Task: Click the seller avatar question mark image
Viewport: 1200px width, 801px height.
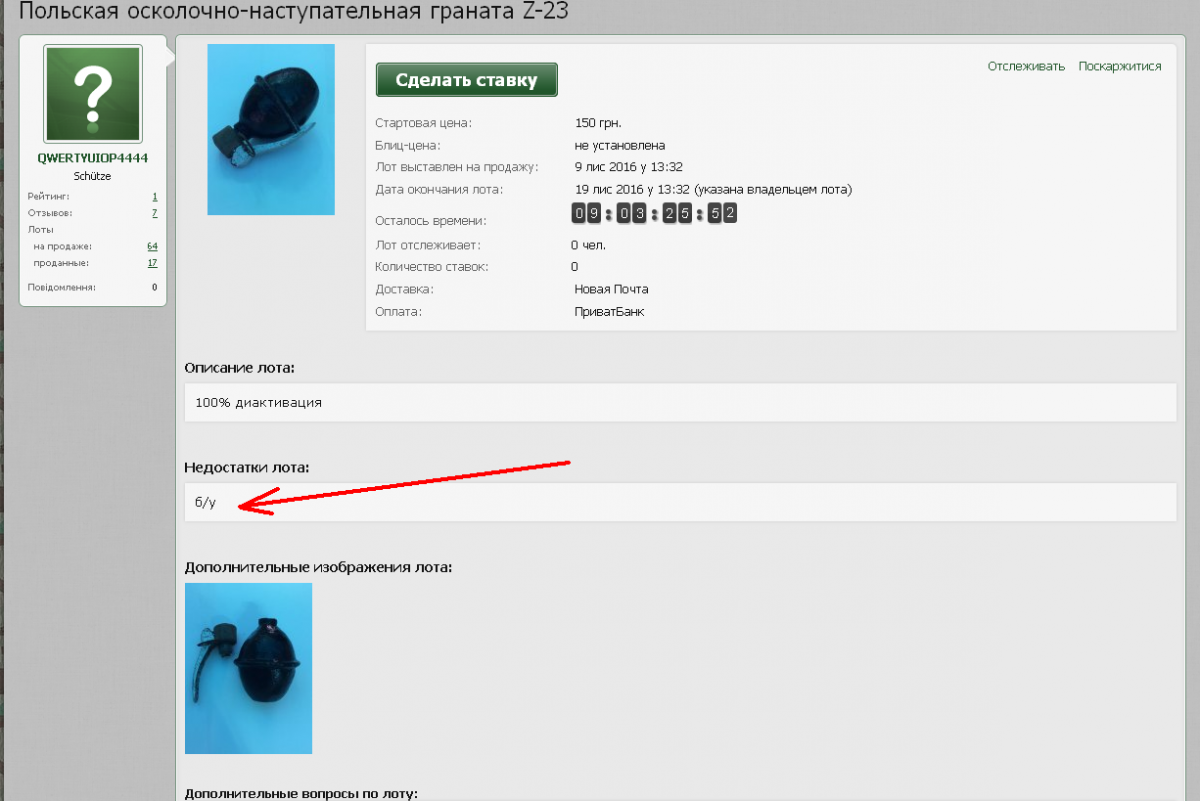Action: point(93,94)
